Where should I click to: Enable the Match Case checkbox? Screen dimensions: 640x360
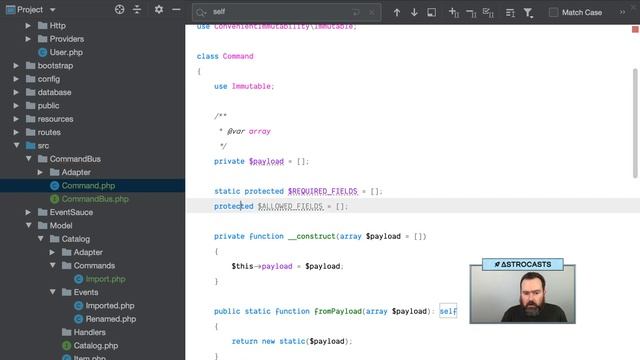pyautogui.click(x=553, y=12)
